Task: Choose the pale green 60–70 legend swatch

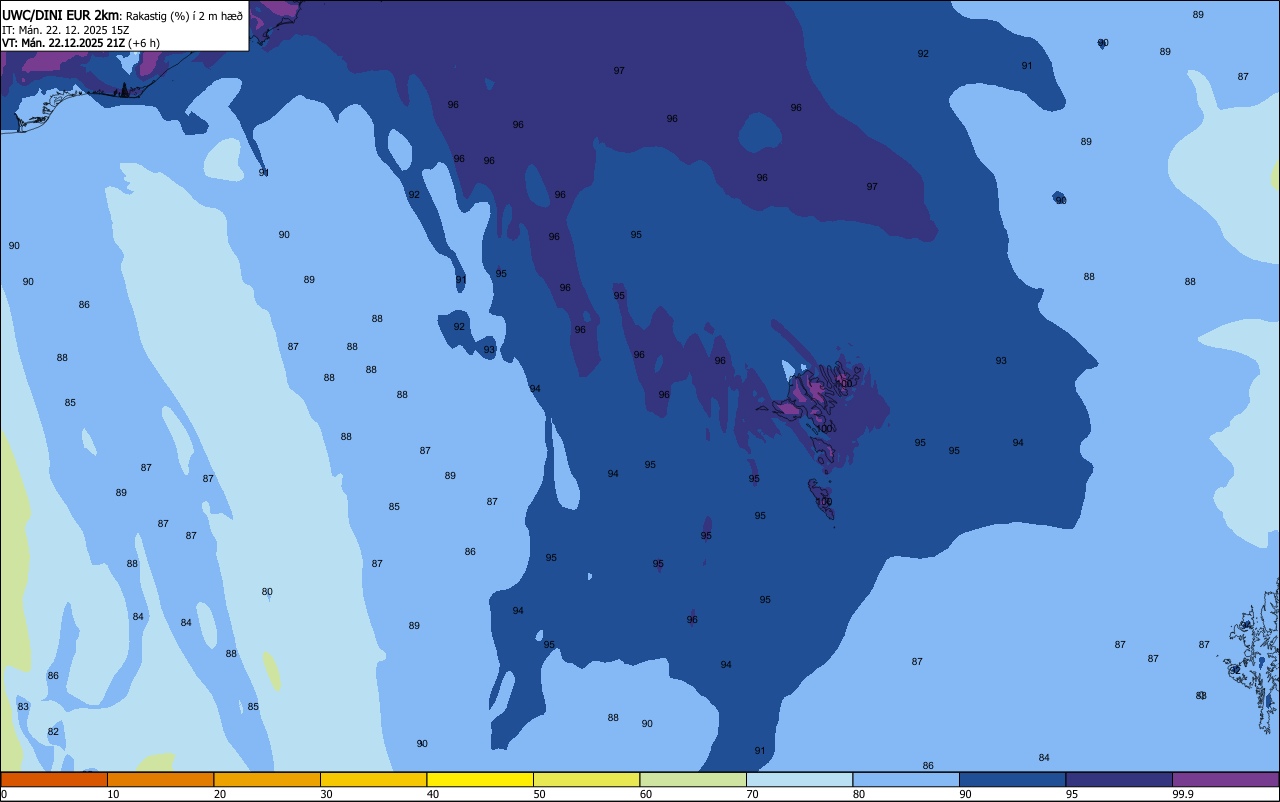Action: tap(693, 779)
